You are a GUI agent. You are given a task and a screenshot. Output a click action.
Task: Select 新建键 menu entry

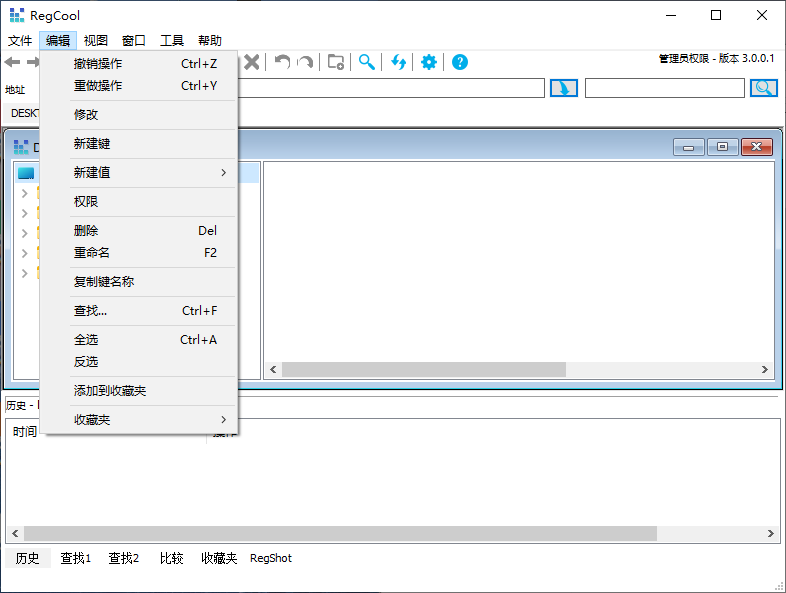point(138,143)
